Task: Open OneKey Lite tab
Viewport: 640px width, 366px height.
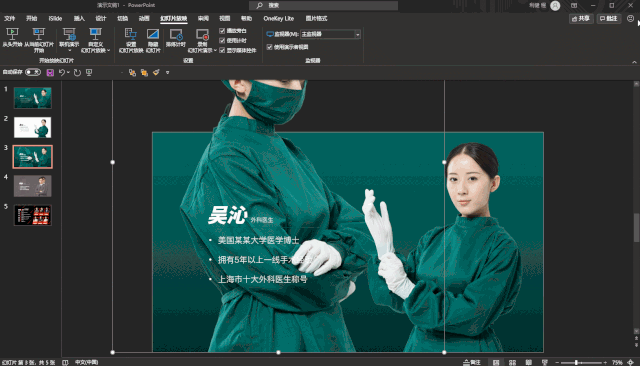Action: point(278,18)
